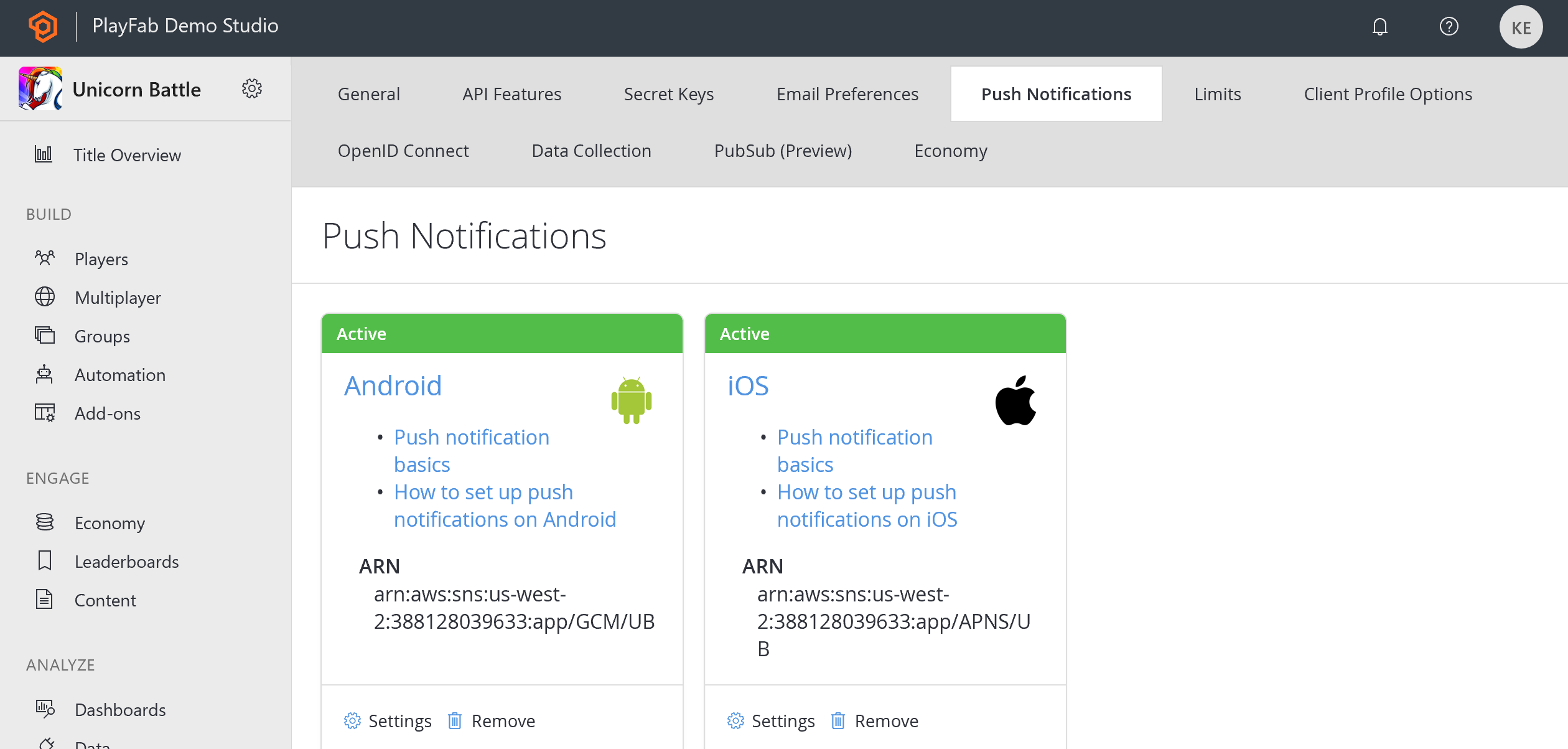Click the Automation sidebar icon

pos(45,374)
